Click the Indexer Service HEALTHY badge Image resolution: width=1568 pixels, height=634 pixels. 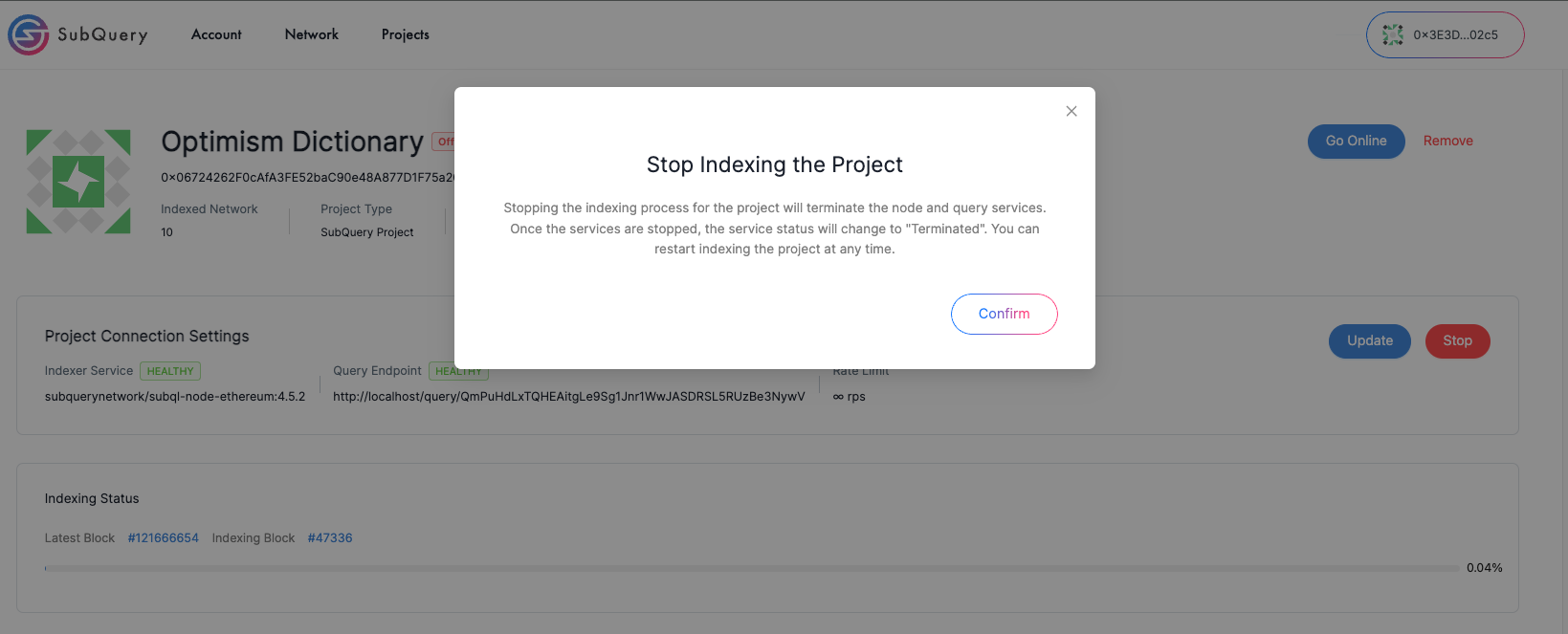point(170,371)
